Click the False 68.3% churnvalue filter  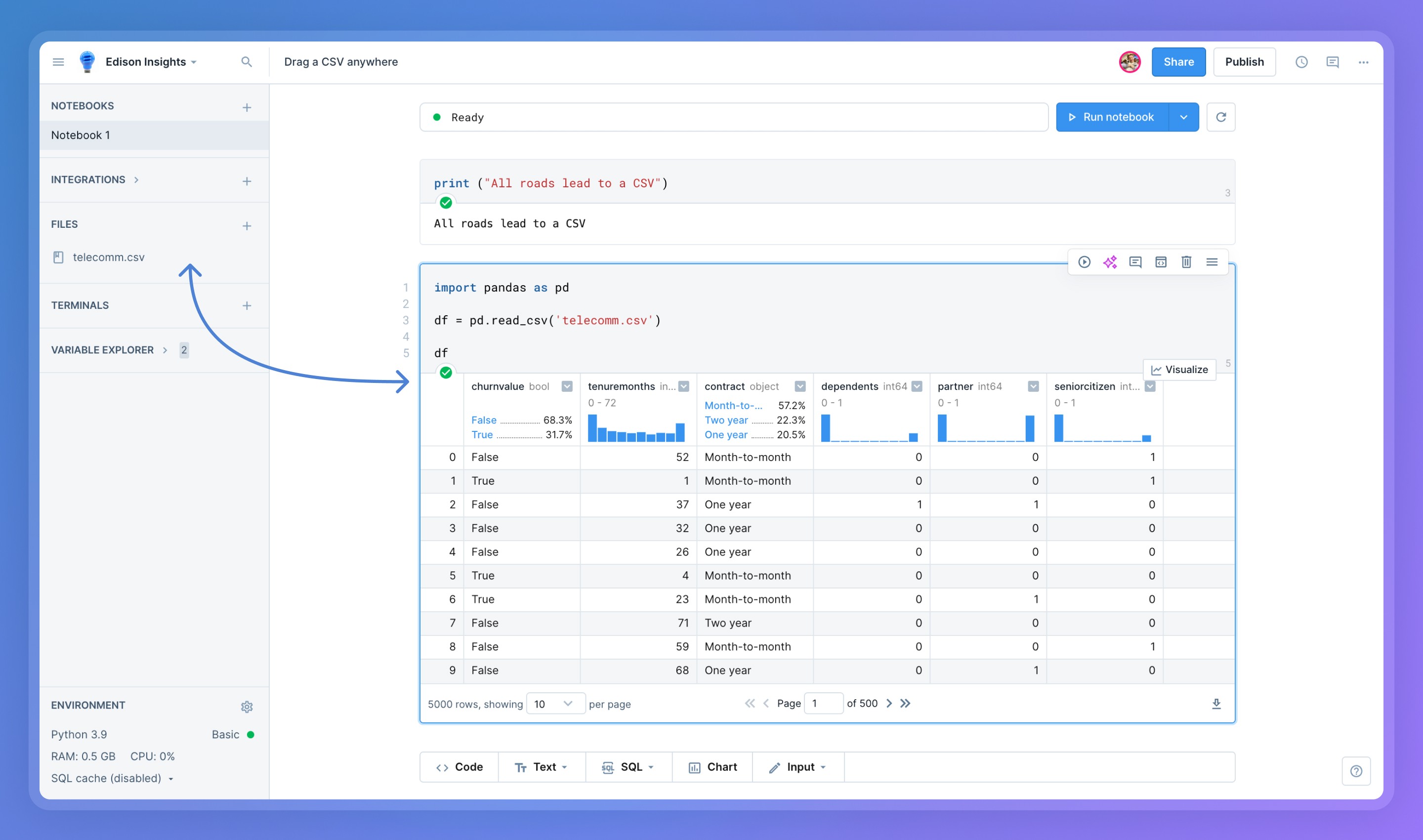pos(521,420)
